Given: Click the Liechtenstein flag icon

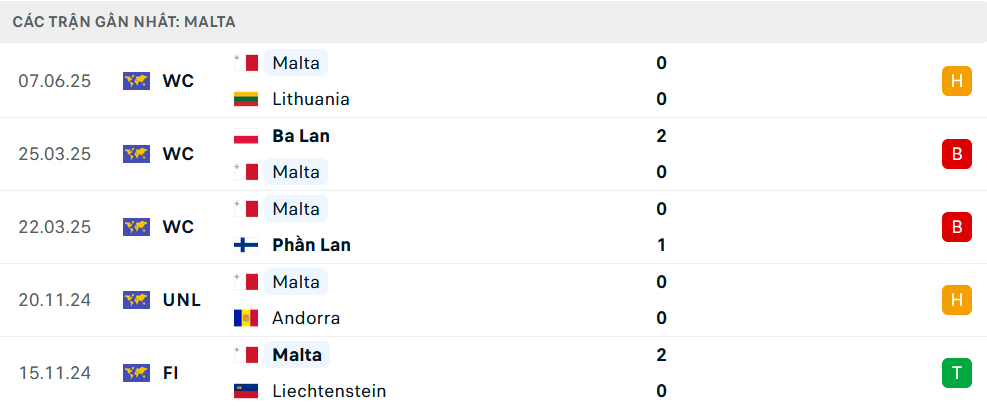Looking at the screenshot, I should (246, 391).
